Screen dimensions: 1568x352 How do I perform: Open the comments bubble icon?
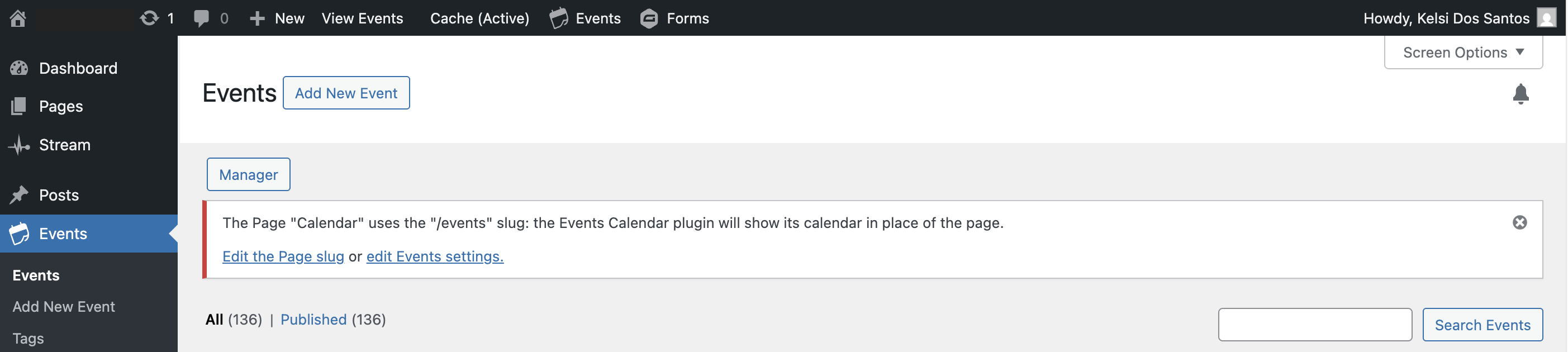coord(201,18)
